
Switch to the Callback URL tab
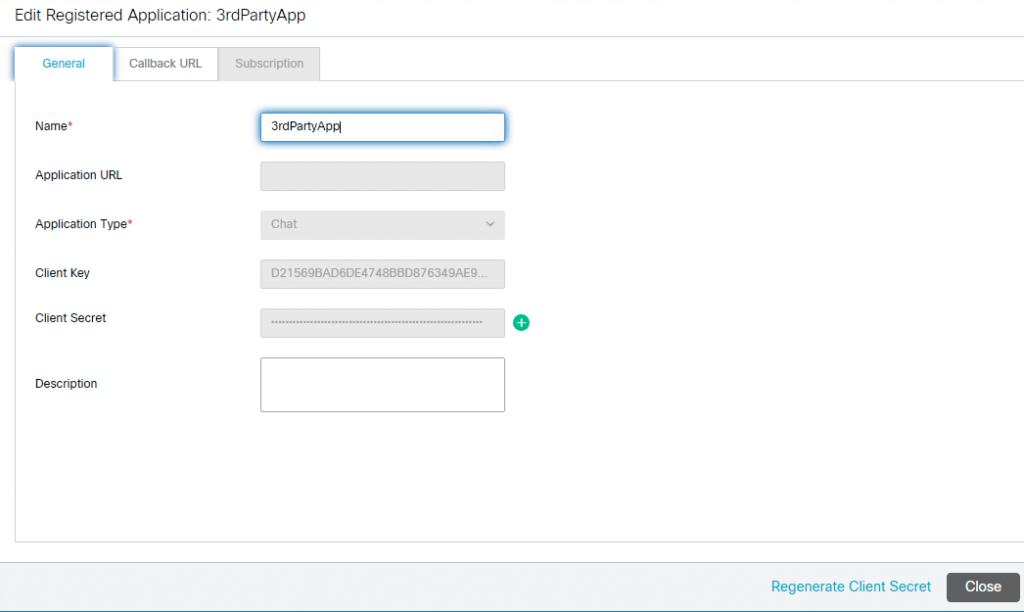(165, 62)
